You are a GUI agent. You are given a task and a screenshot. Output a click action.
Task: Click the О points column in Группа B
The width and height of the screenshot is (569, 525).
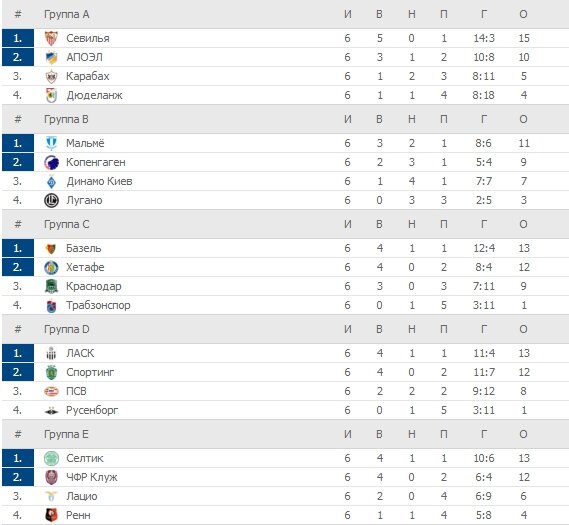(x=523, y=119)
